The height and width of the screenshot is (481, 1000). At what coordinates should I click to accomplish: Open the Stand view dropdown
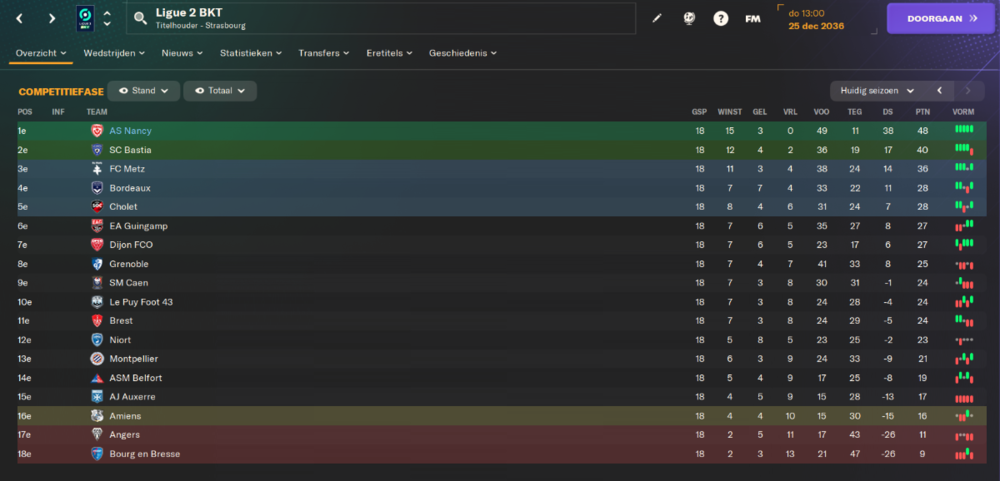tap(143, 91)
